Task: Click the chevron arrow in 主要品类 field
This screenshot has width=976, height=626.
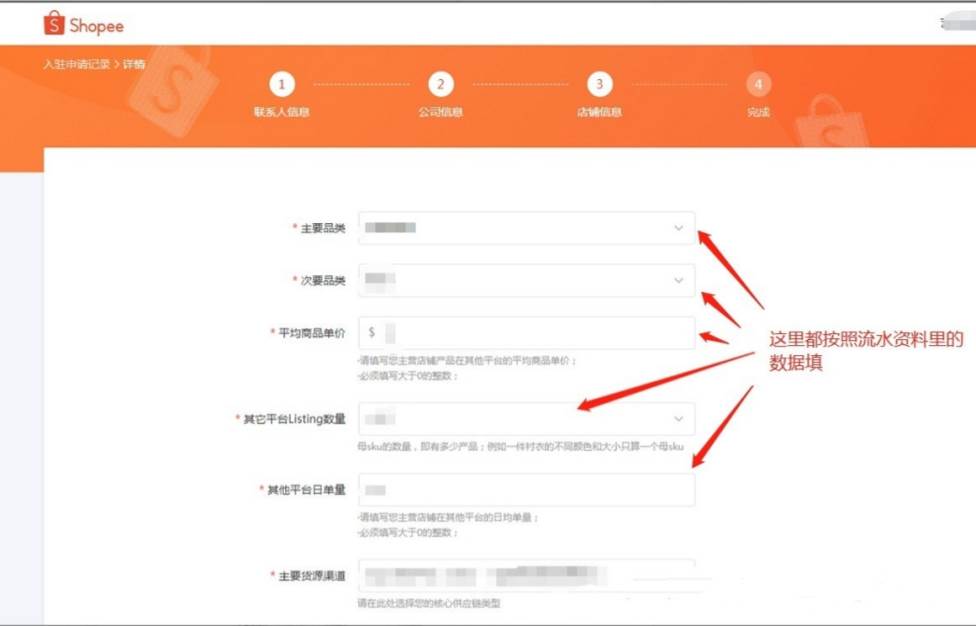Action: tap(678, 228)
